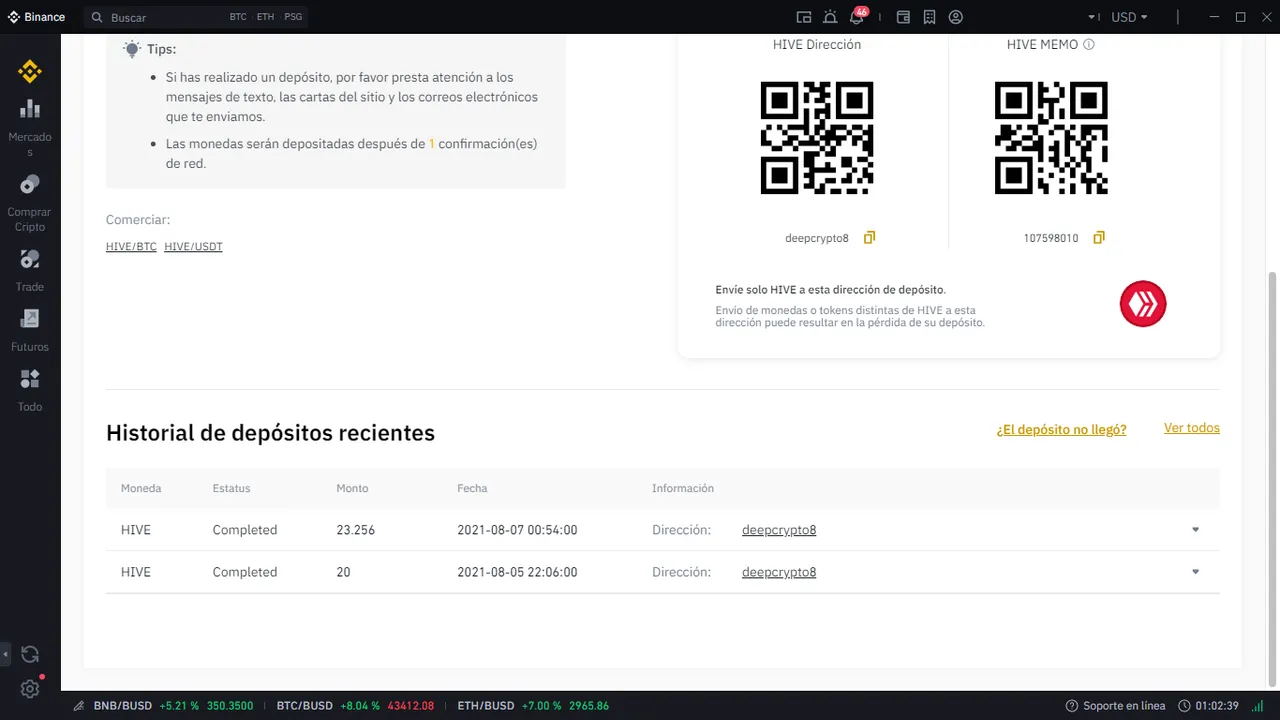This screenshot has height=720, width=1280.
Task: Expand the 2021-08-07 deposit row details
Action: [1195, 530]
